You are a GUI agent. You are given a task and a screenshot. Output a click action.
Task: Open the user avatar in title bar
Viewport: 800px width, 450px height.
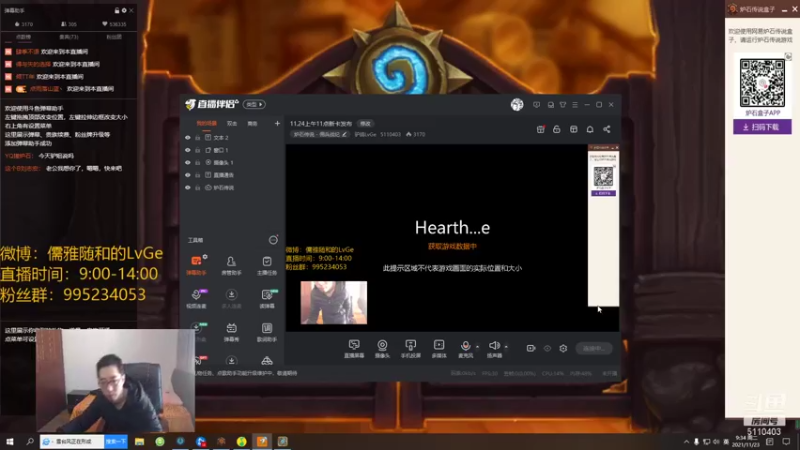coord(517,104)
